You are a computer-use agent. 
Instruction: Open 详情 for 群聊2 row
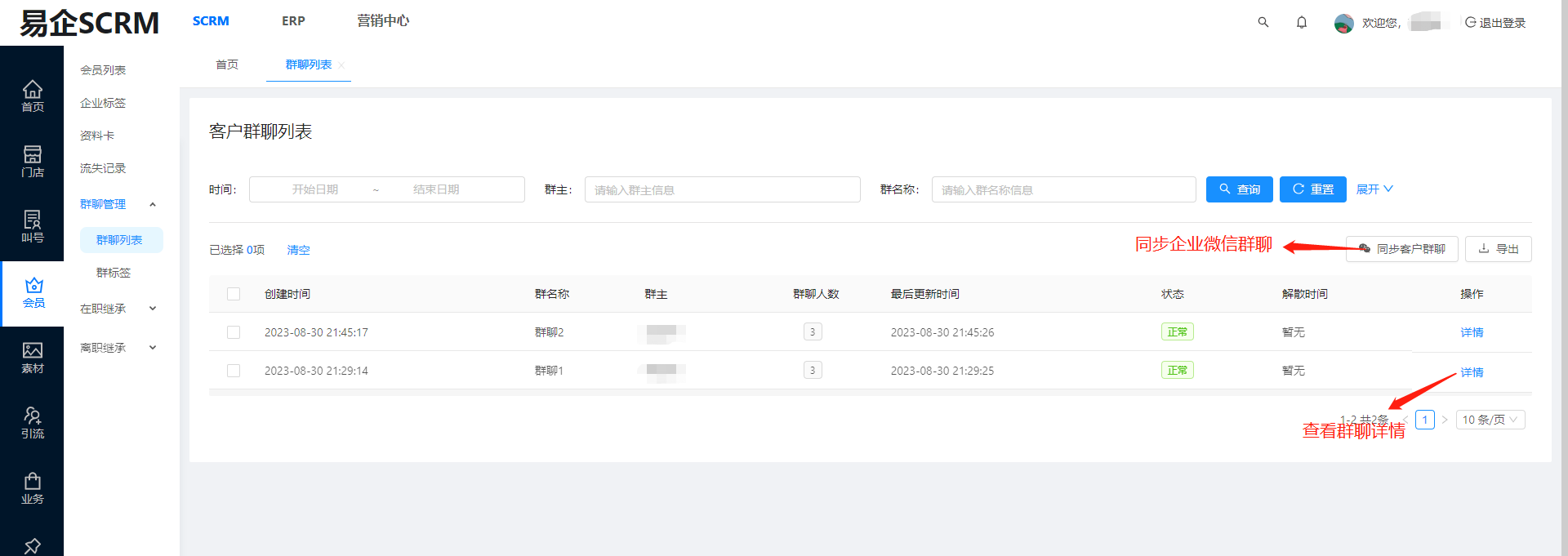[x=1472, y=332]
